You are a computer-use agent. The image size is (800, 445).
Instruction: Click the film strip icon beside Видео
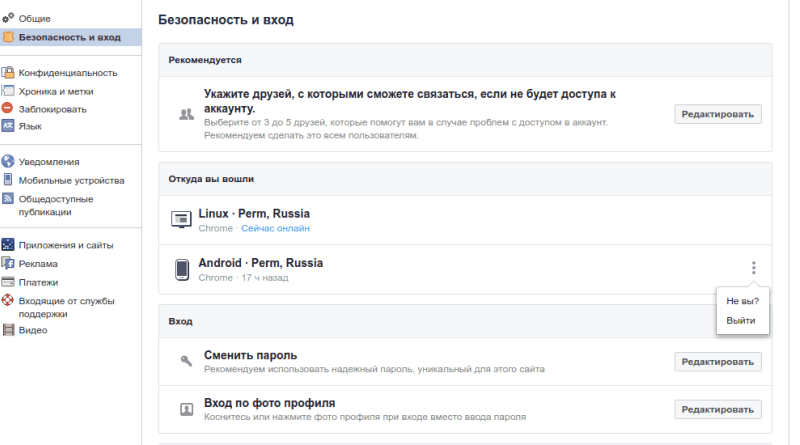point(8,330)
